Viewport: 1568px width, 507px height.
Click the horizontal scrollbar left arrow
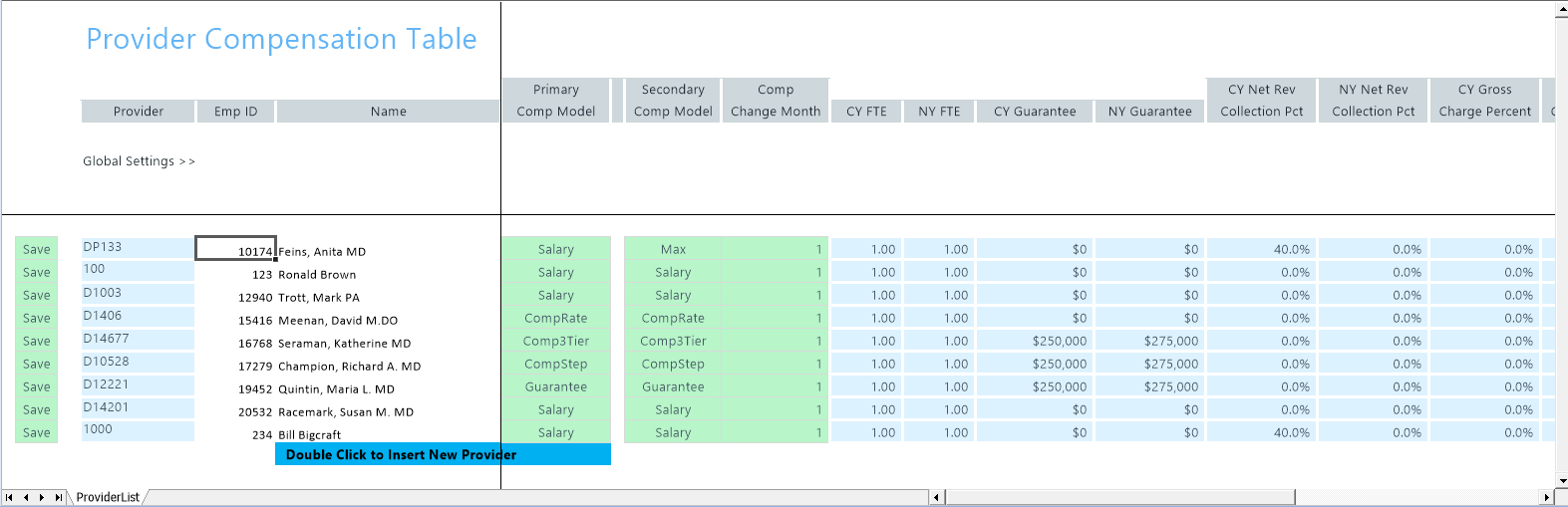click(937, 497)
